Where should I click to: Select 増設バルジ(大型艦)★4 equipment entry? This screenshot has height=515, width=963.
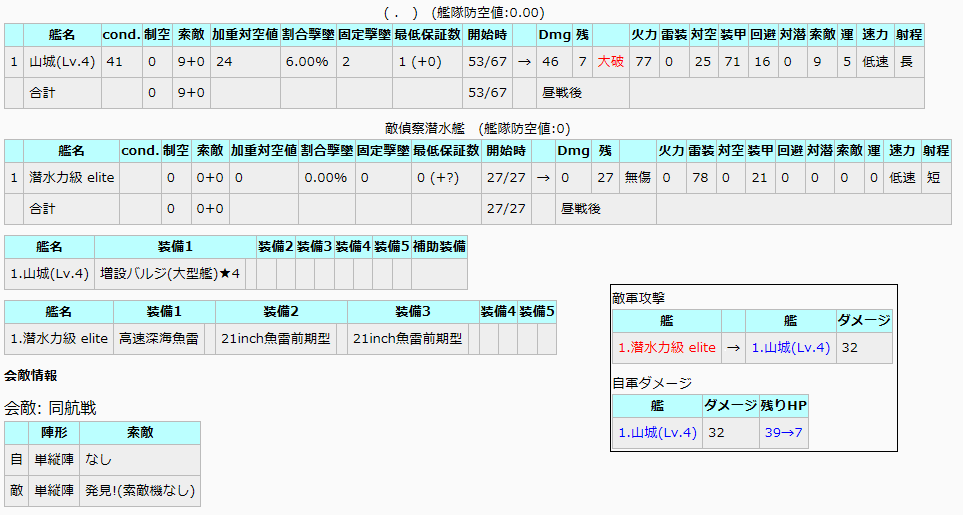[170, 273]
